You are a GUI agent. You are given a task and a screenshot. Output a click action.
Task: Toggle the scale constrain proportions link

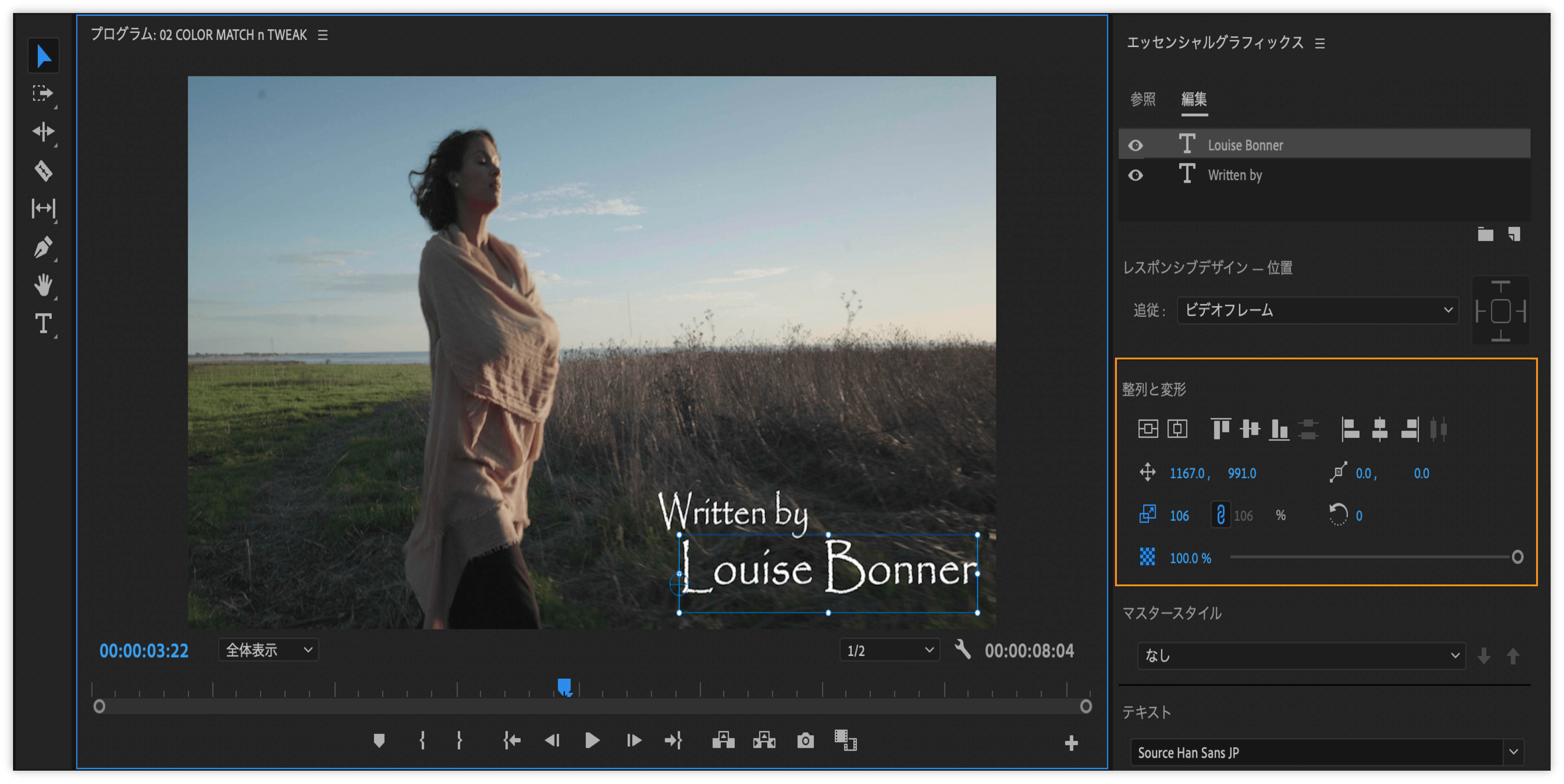[1220, 515]
